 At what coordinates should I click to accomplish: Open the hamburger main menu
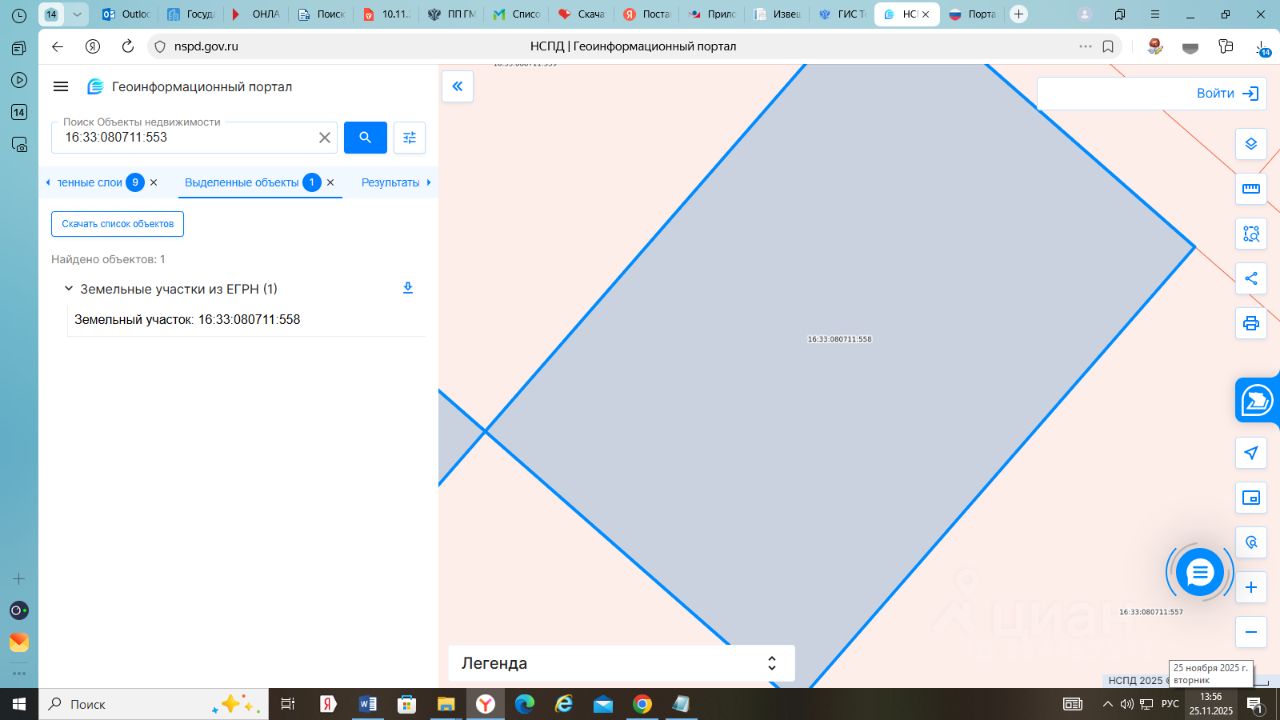coord(61,87)
